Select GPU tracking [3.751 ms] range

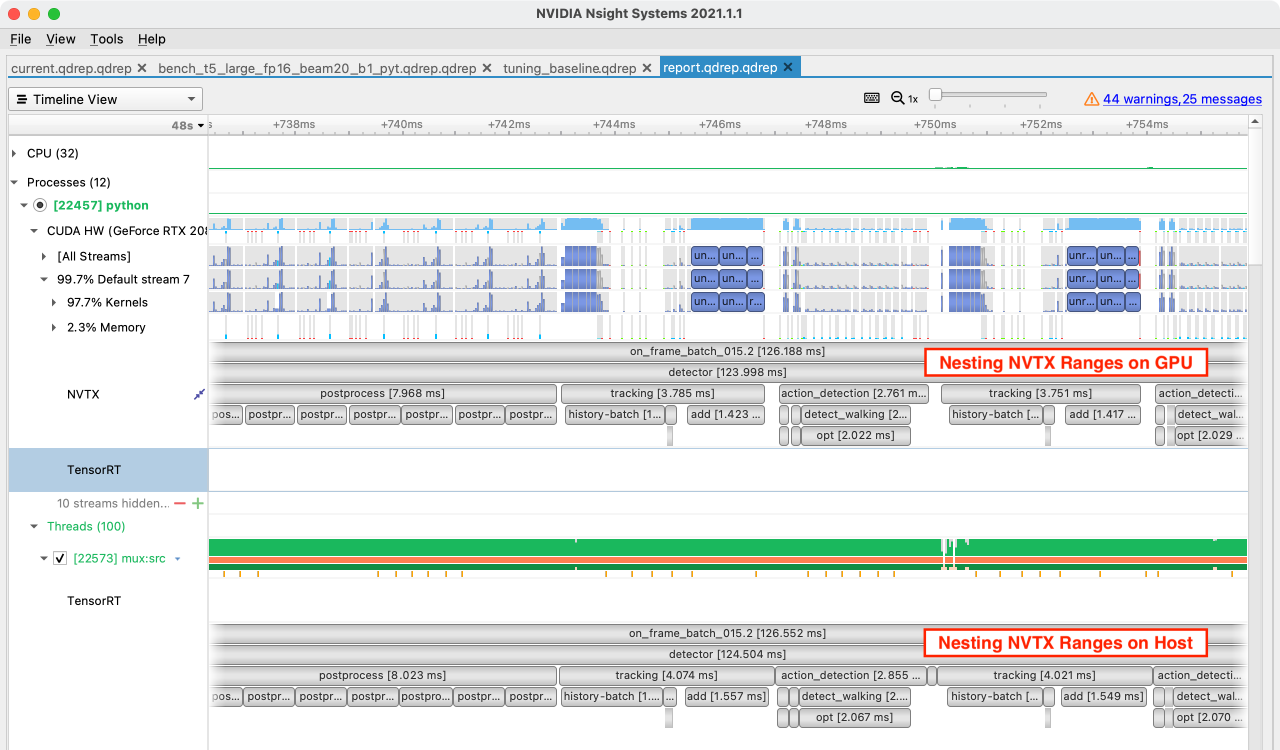tap(1040, 393)
